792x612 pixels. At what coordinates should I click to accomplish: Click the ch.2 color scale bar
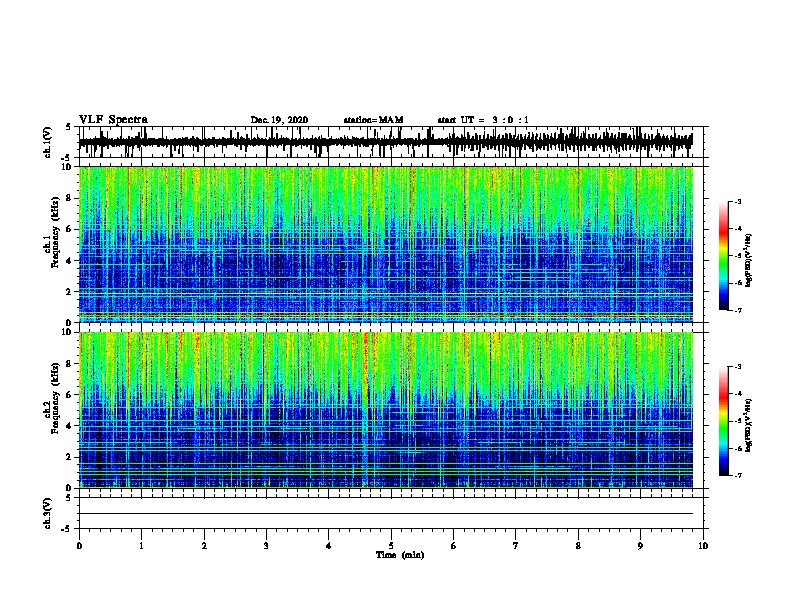click(x=724, y=421)
